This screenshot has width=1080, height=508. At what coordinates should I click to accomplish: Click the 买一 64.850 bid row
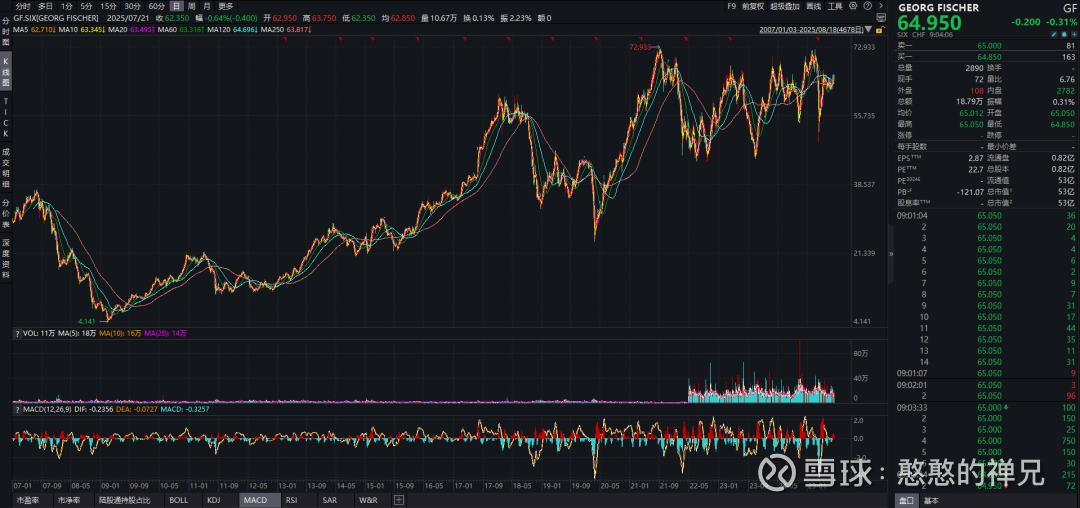(987, 57)
